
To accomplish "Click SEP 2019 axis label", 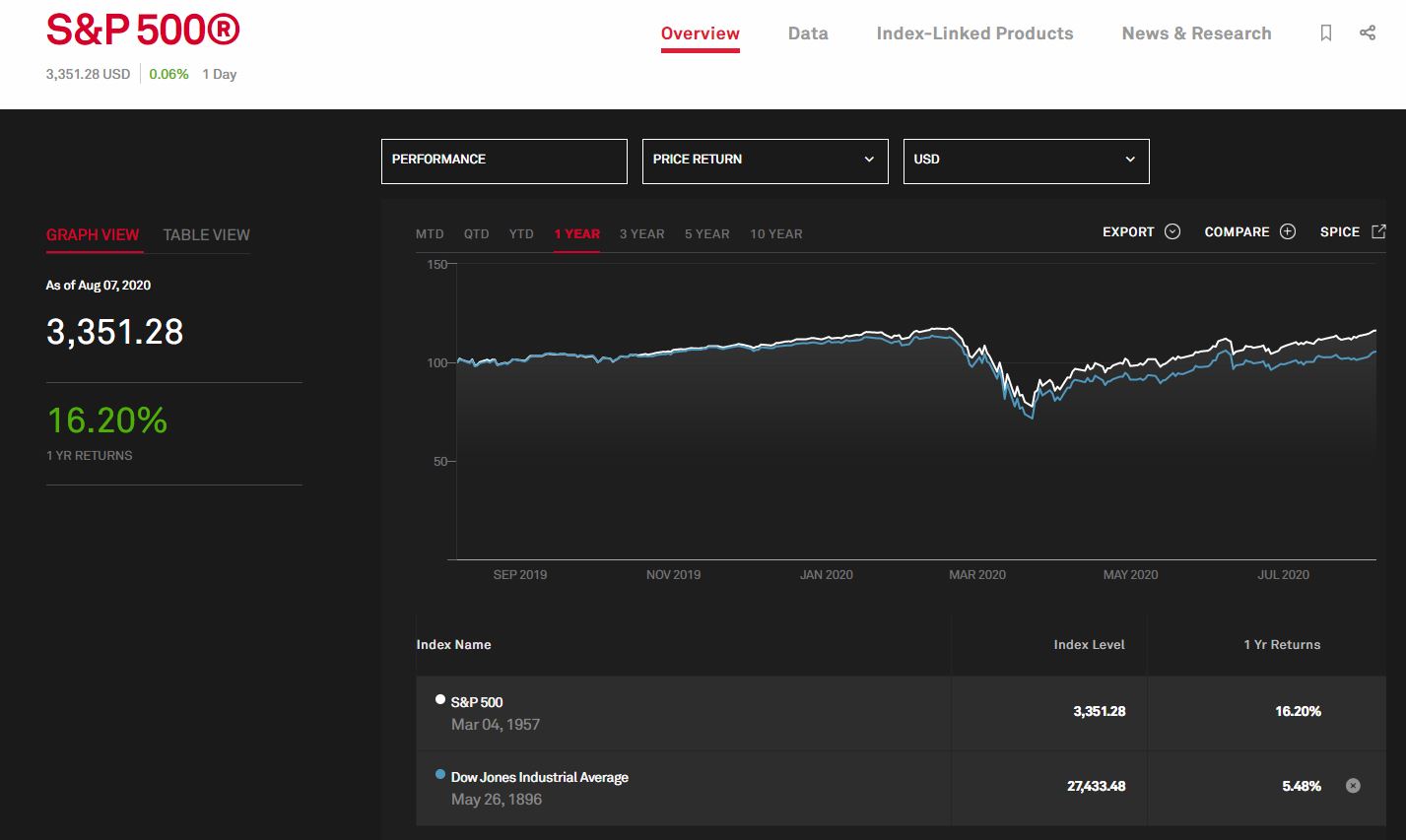I will (x=520, y=574).
